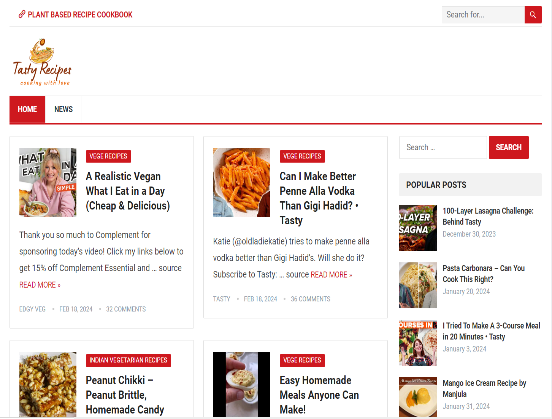This screenshot has height=419, width=552.
Task: Open the Realistic Vegan video thumbnail
Action: 48,182
